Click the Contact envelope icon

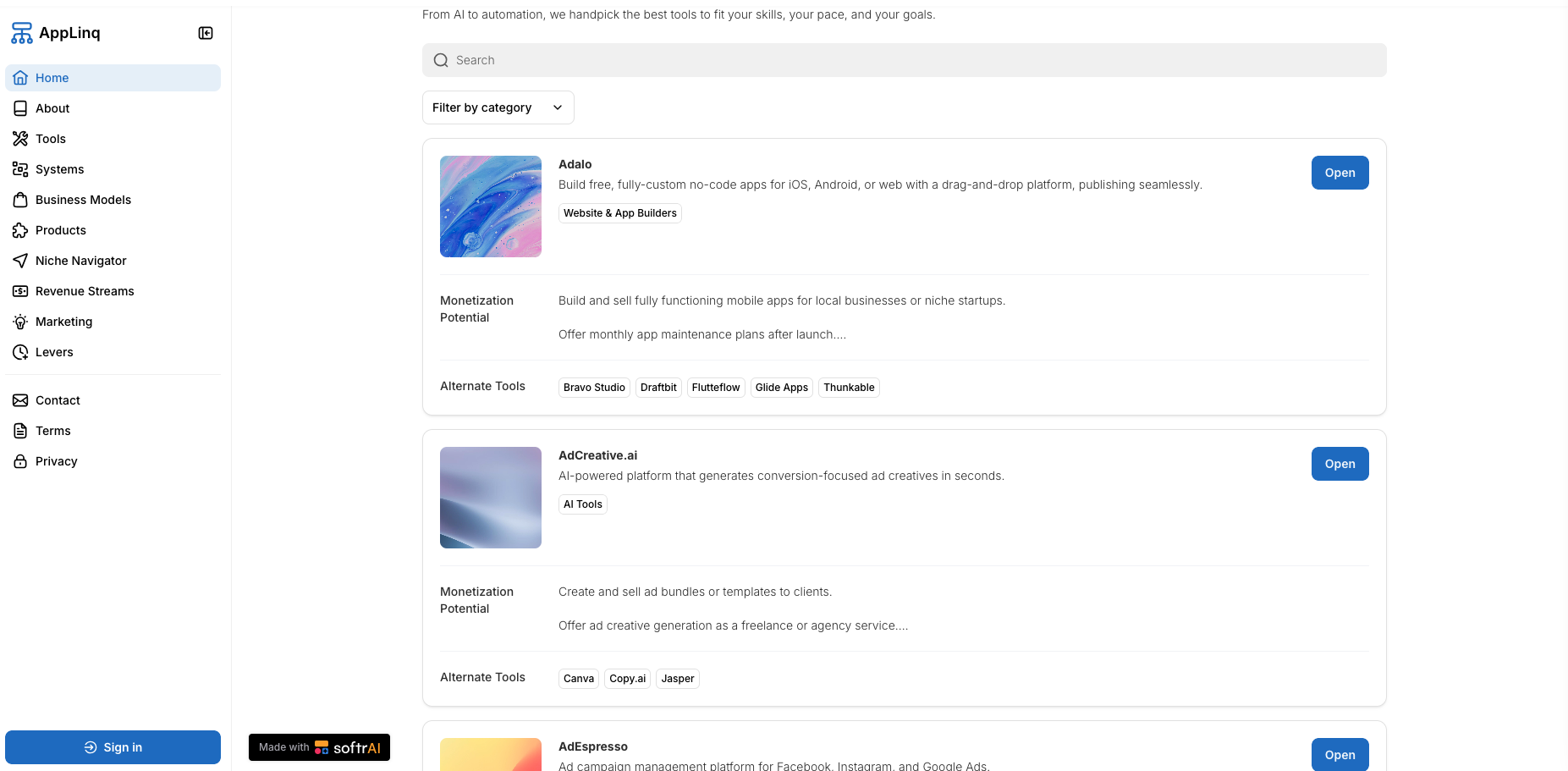(x=20, y=400)
